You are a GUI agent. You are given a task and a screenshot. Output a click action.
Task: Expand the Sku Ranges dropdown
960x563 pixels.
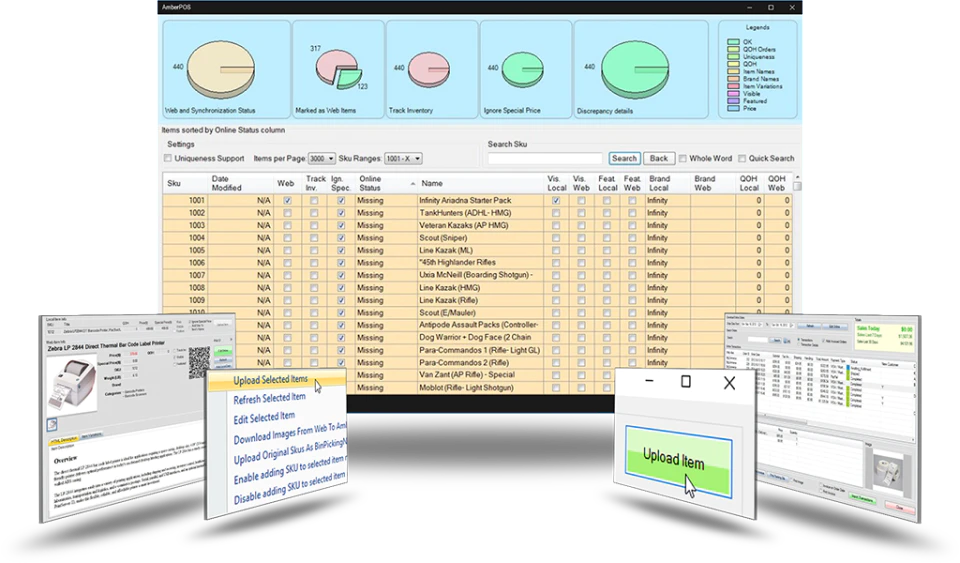[403, 158]
